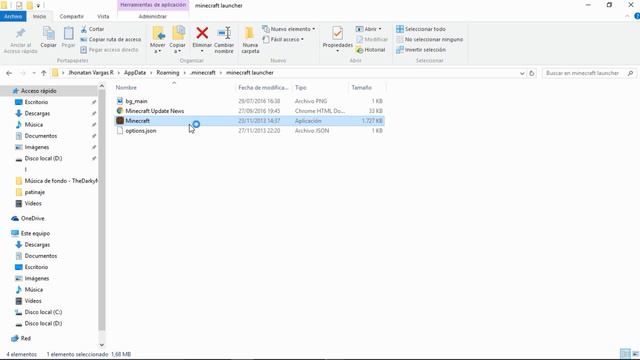Open the Nuevo elemento dropdown
640x360 pixels.
tap(289, 29)
